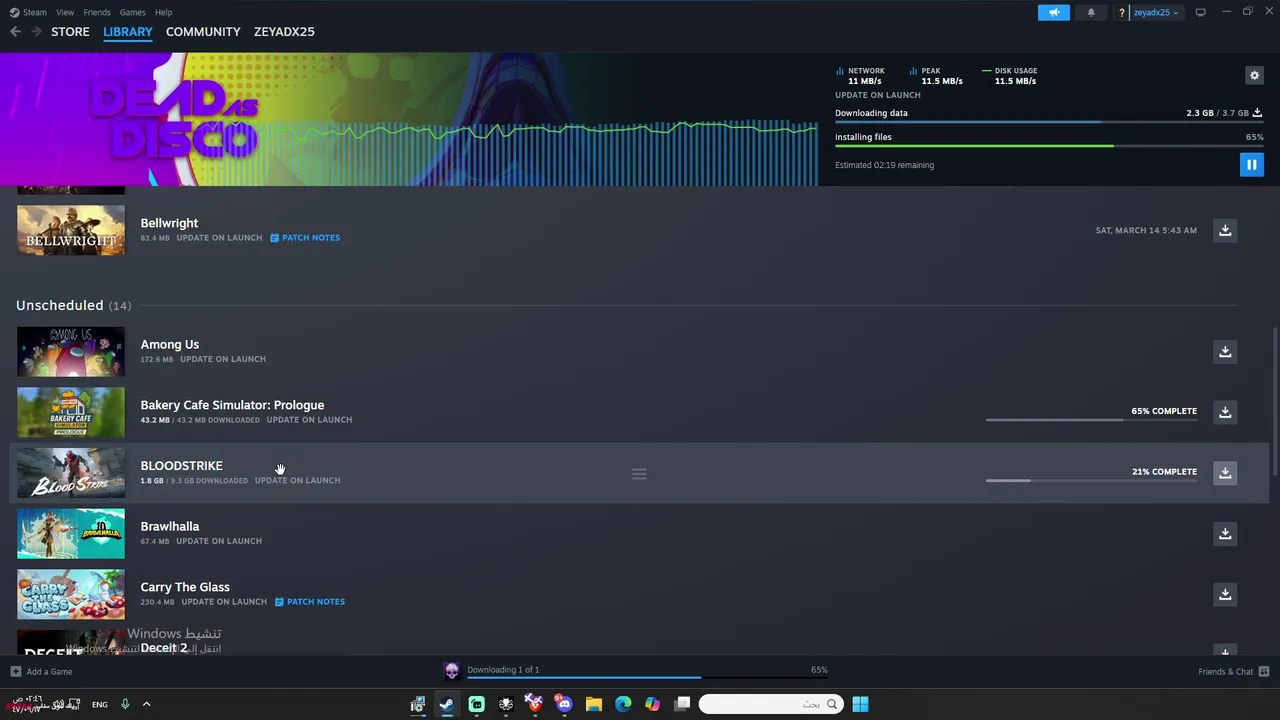Open the COMMUNITY tab

[203, 32]
